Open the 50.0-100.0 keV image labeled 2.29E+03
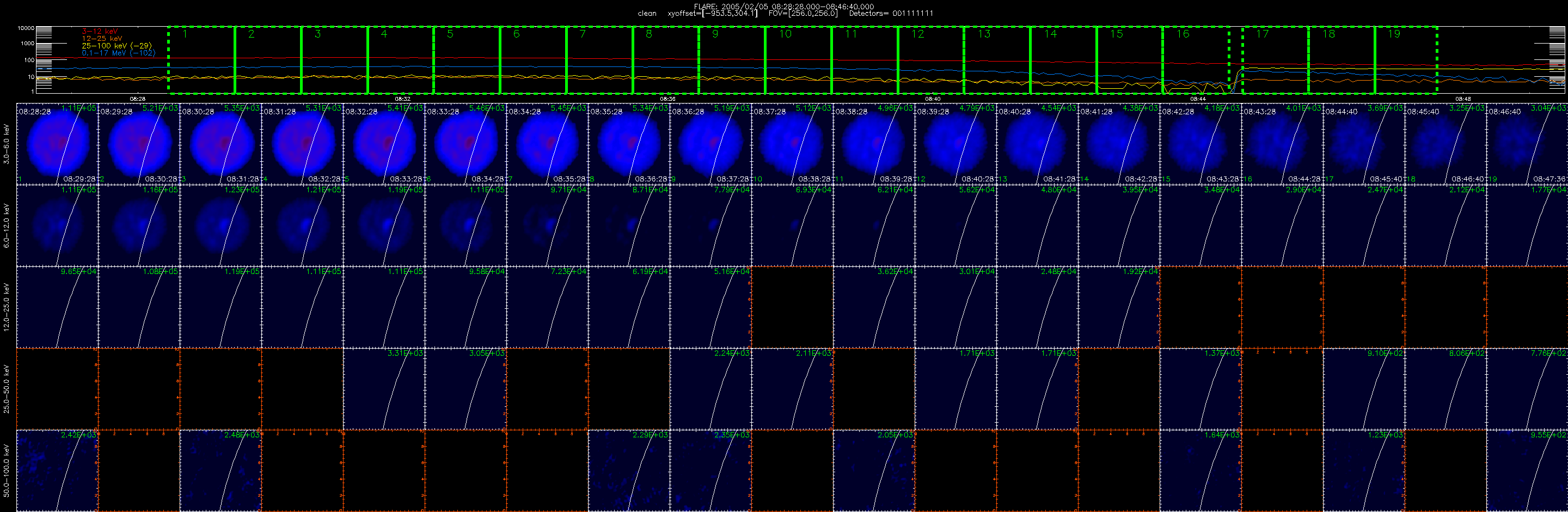 629,471
